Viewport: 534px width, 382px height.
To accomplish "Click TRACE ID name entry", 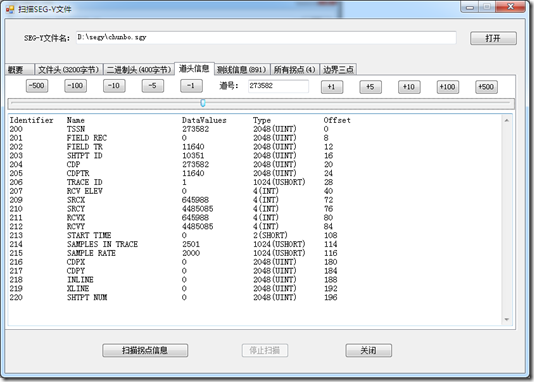I will 85,182.
